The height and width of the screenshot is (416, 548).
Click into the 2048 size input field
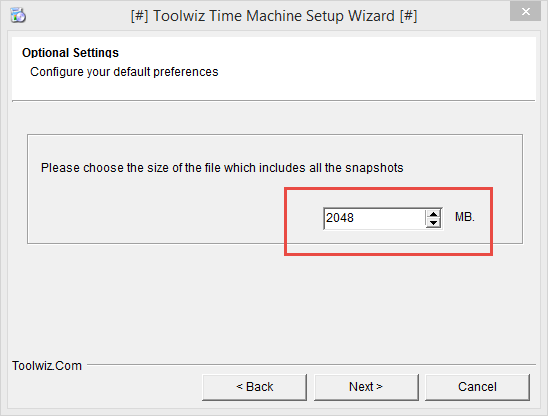click(x=375, y=218)
